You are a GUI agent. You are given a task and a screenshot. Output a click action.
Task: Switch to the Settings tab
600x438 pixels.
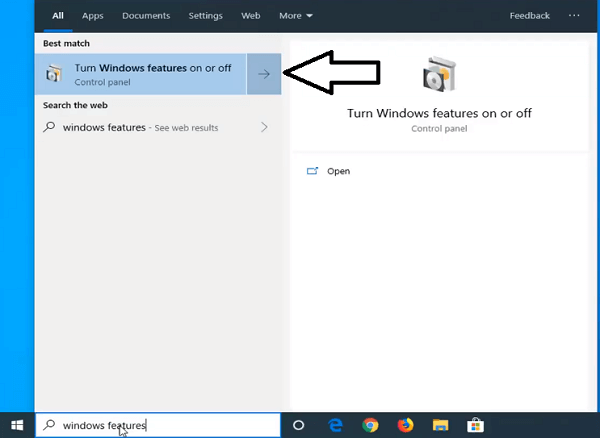coord(205,16)
